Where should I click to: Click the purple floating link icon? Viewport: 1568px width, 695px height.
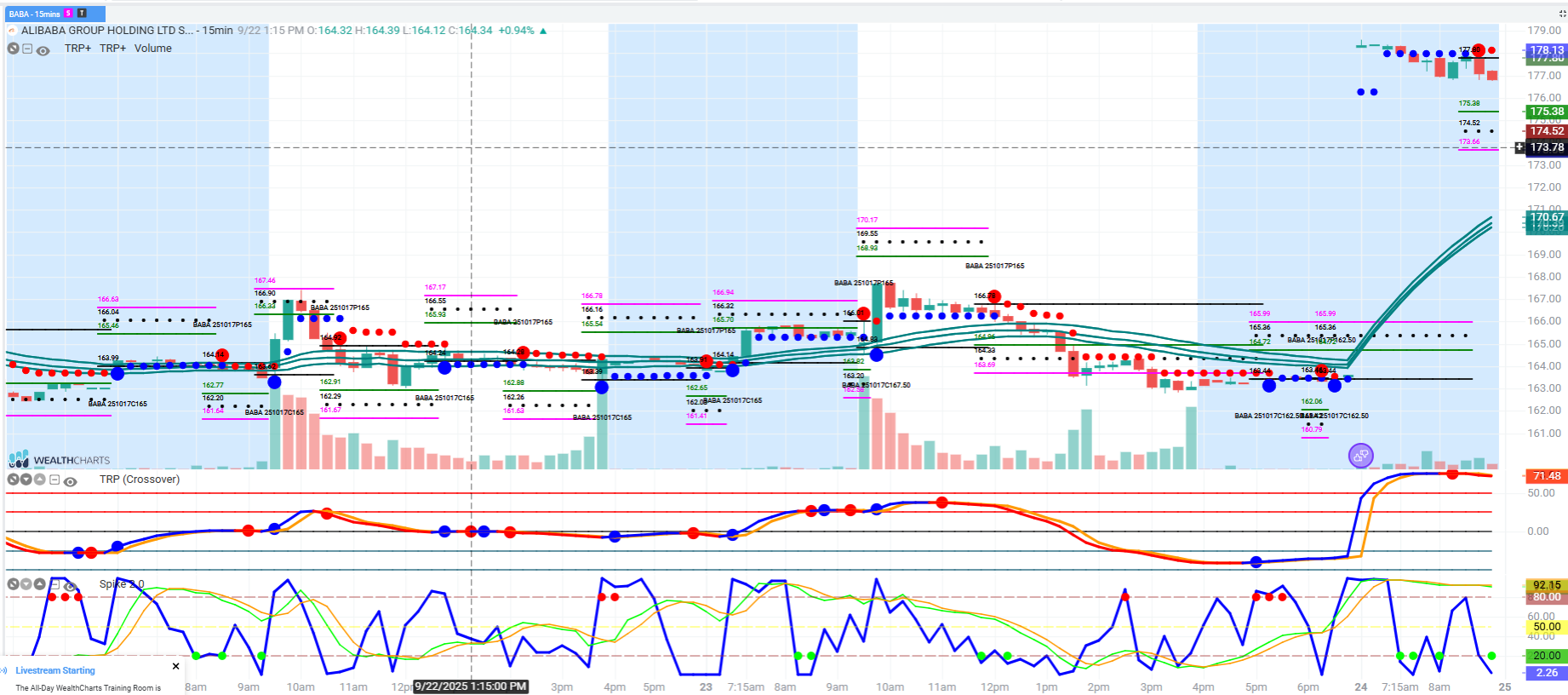[x=1360, y=456]
